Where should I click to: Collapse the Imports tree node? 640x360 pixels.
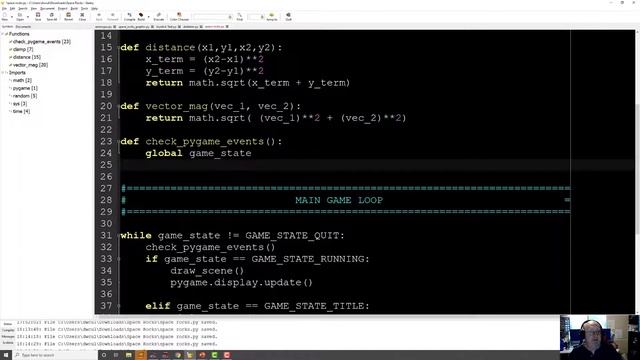point(3,73)
